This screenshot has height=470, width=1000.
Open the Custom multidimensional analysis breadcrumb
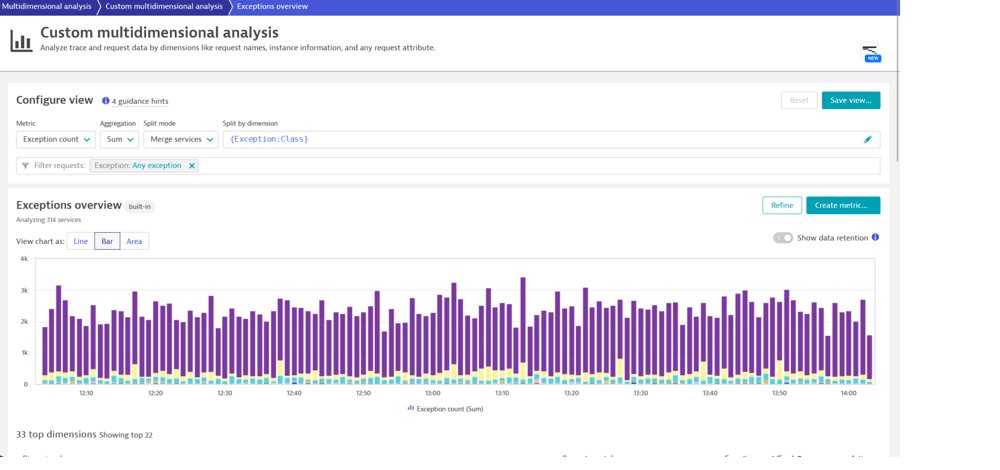click(x=164, y=6)
